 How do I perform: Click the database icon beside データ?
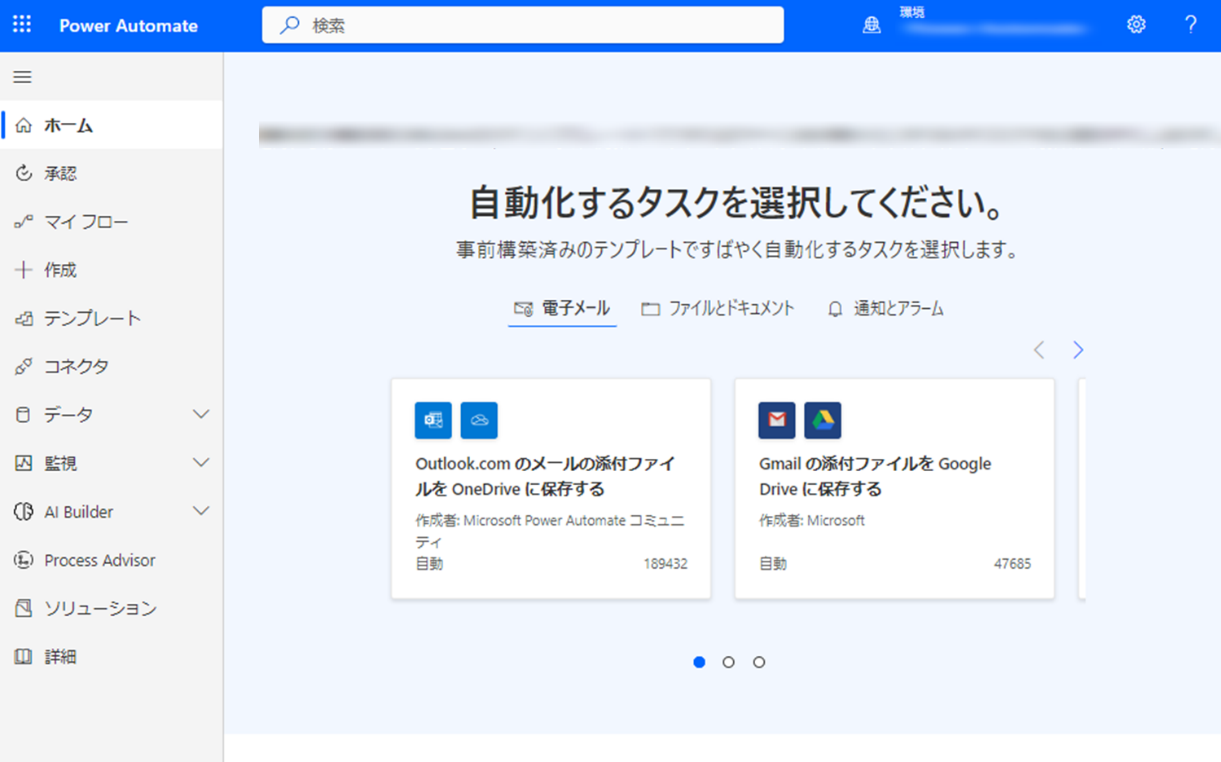pyautogui.click(x=24, y=415)
